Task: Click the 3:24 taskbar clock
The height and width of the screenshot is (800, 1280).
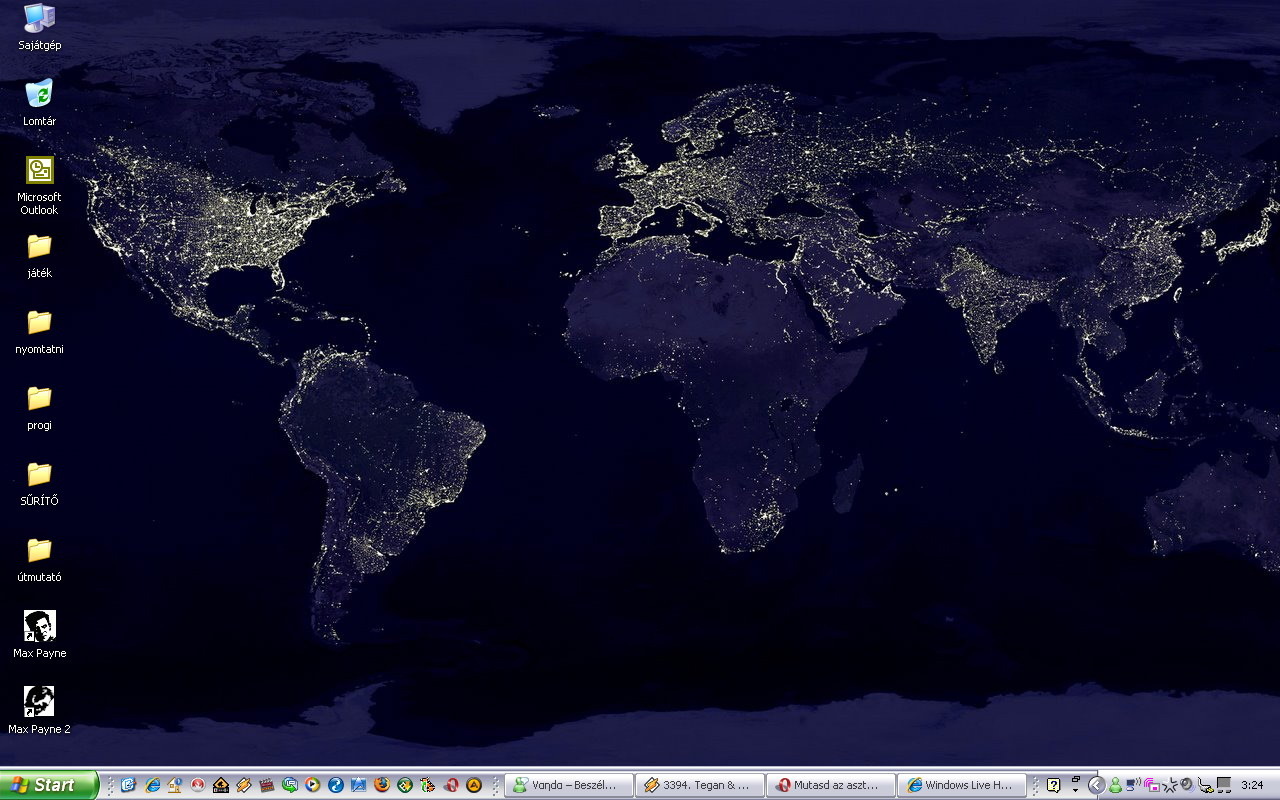Action: 1252,785
